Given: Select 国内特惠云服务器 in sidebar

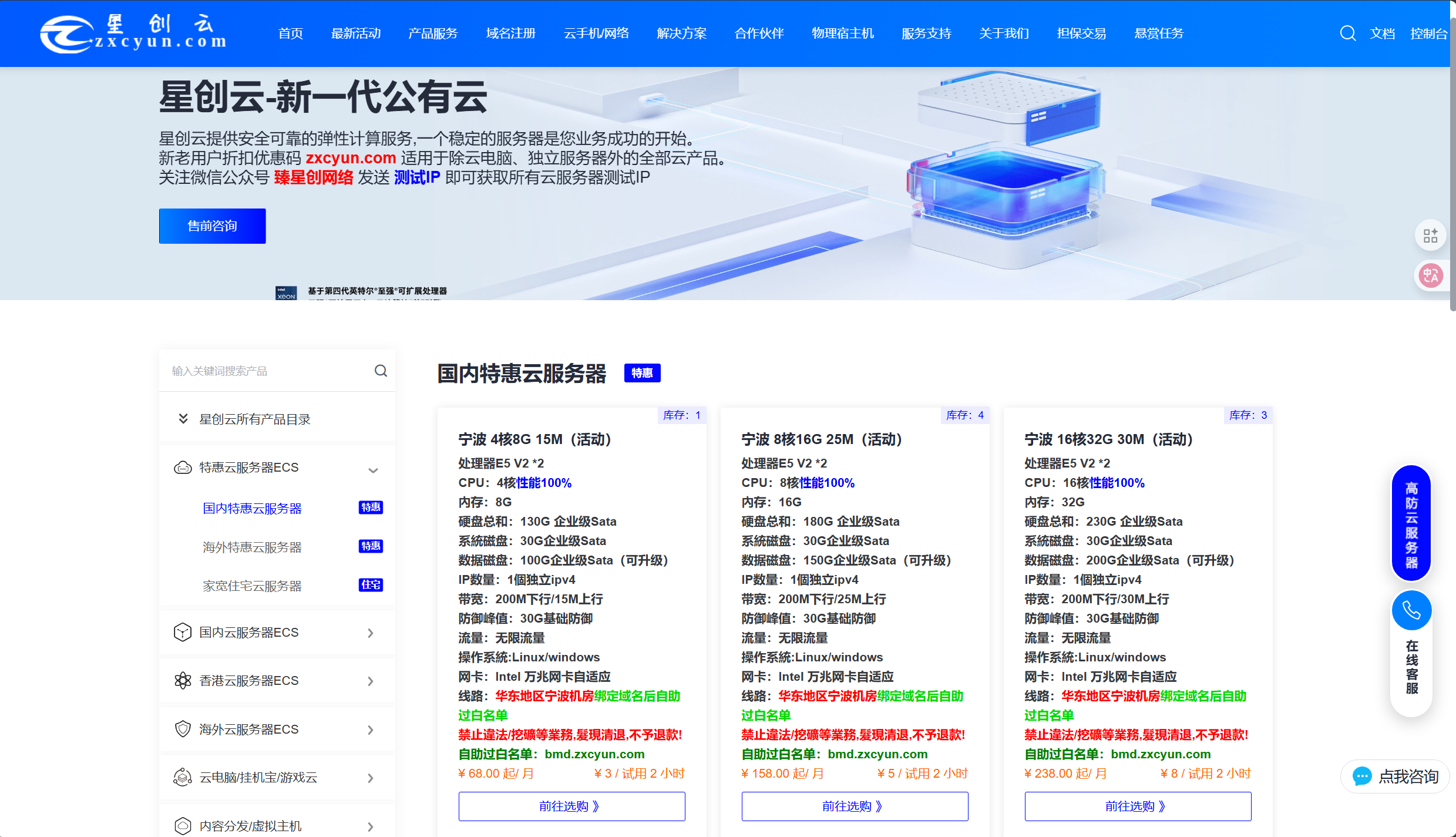Looking at the screenshot, I should (x=252, y=508).
